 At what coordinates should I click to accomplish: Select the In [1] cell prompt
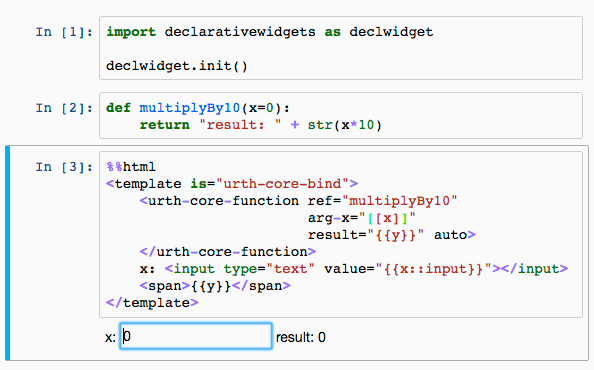tap(64, 32)
